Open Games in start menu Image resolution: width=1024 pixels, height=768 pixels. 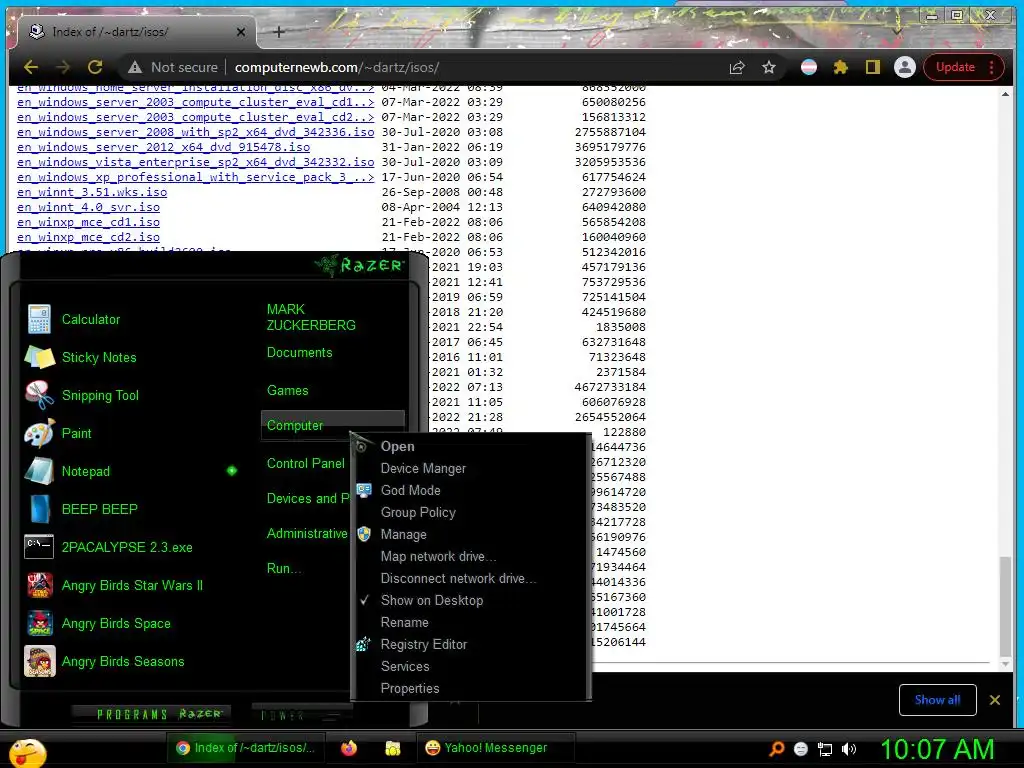pyautogui.click(x=287, y=391)
